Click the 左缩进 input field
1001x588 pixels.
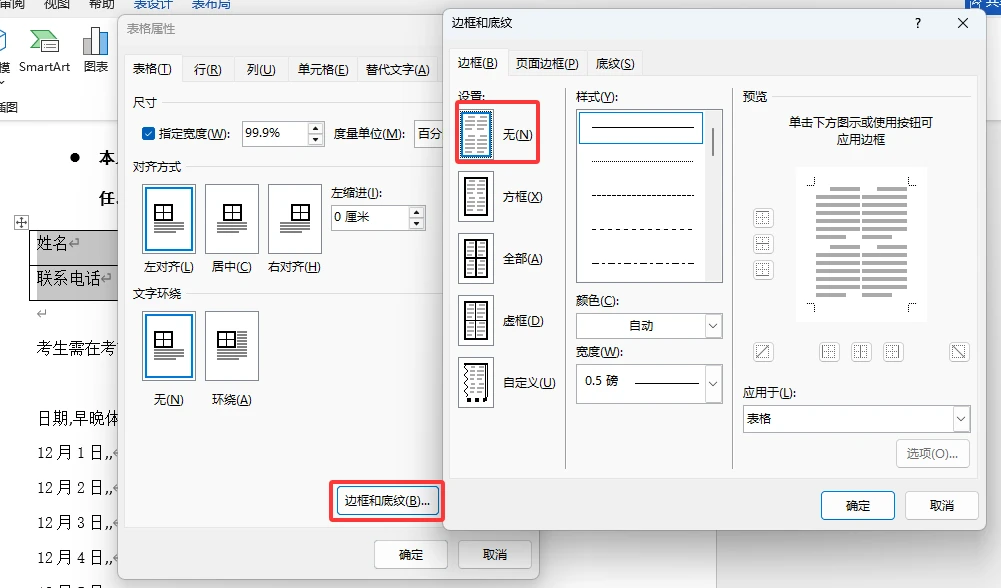click(x=369, y=217)
